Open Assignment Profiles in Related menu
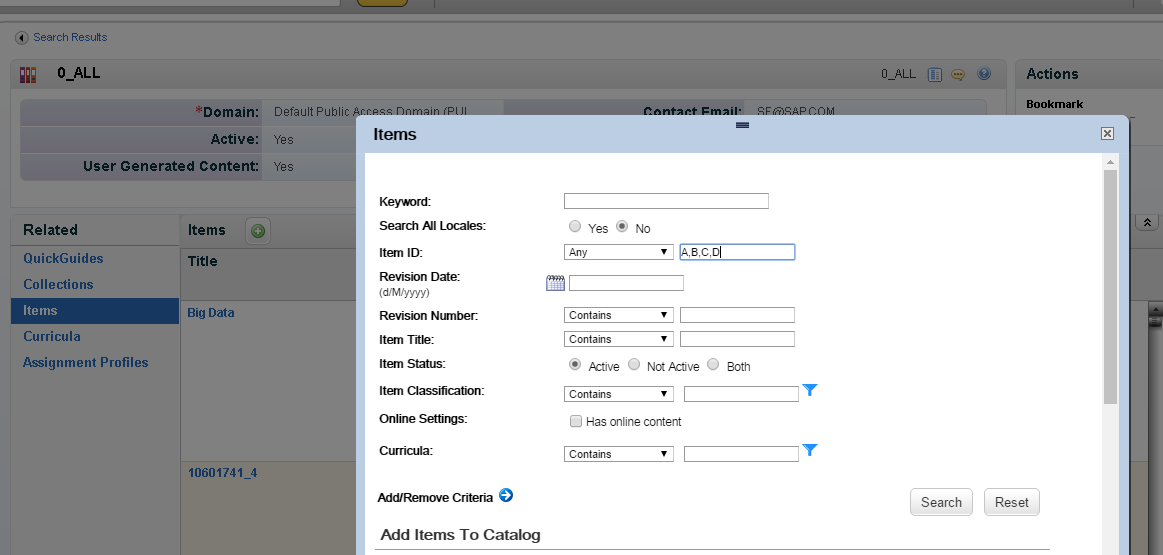This screenshot has height=555, width=1163. click(x=85, y=363)
